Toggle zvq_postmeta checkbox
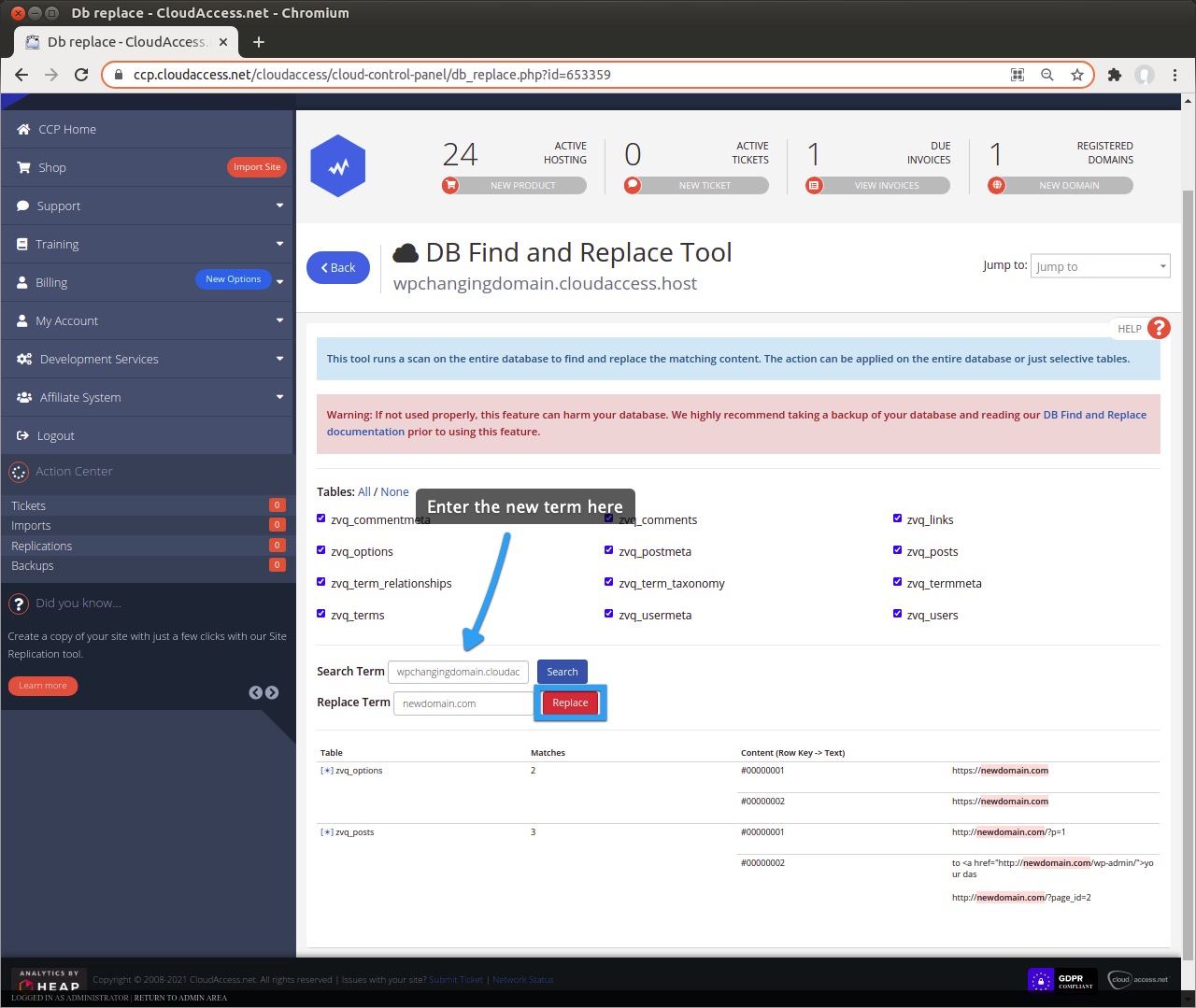The width and height of the screenshot is (1196, 1008). coord(609,550)
